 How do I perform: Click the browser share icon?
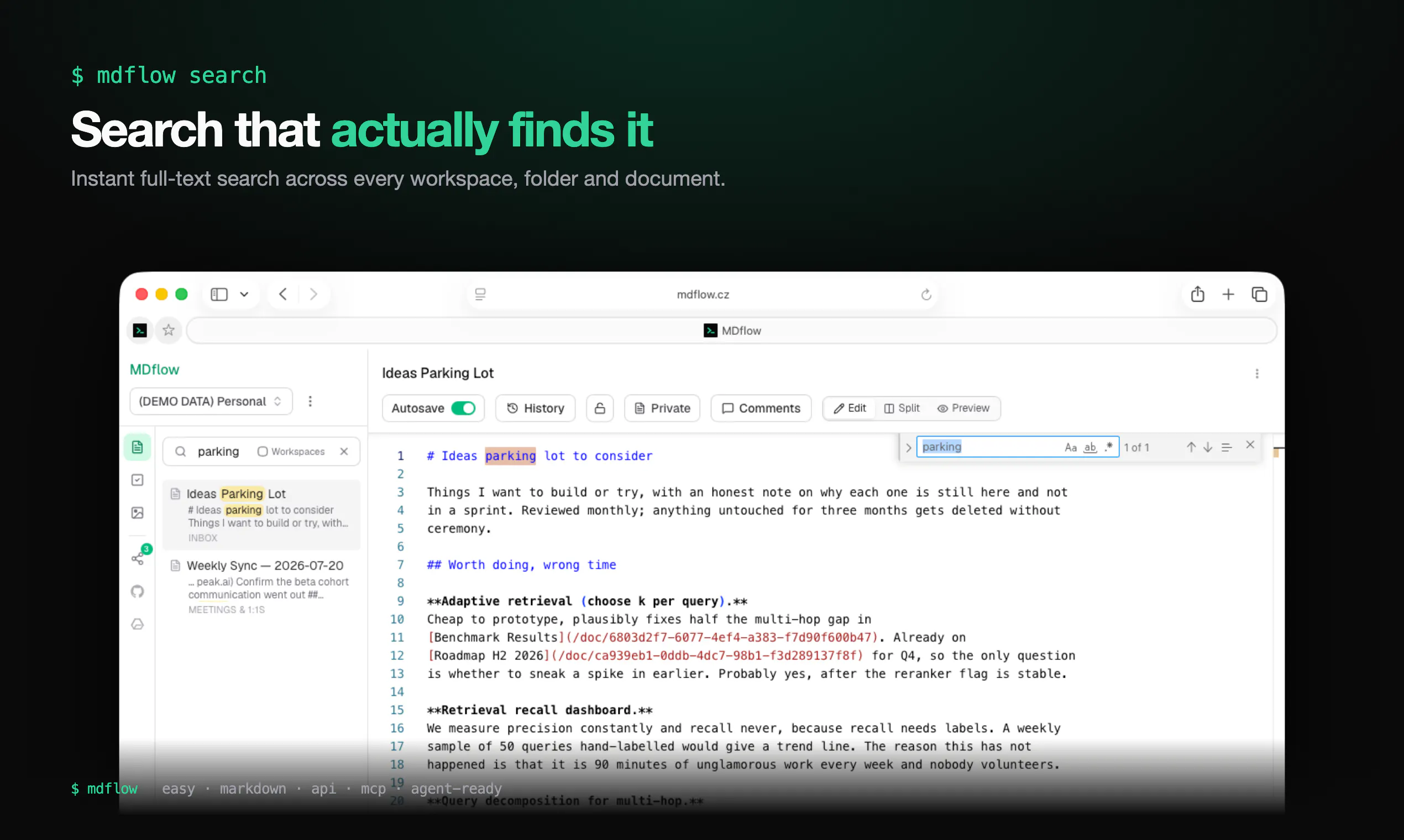[x=1197, y=295]
